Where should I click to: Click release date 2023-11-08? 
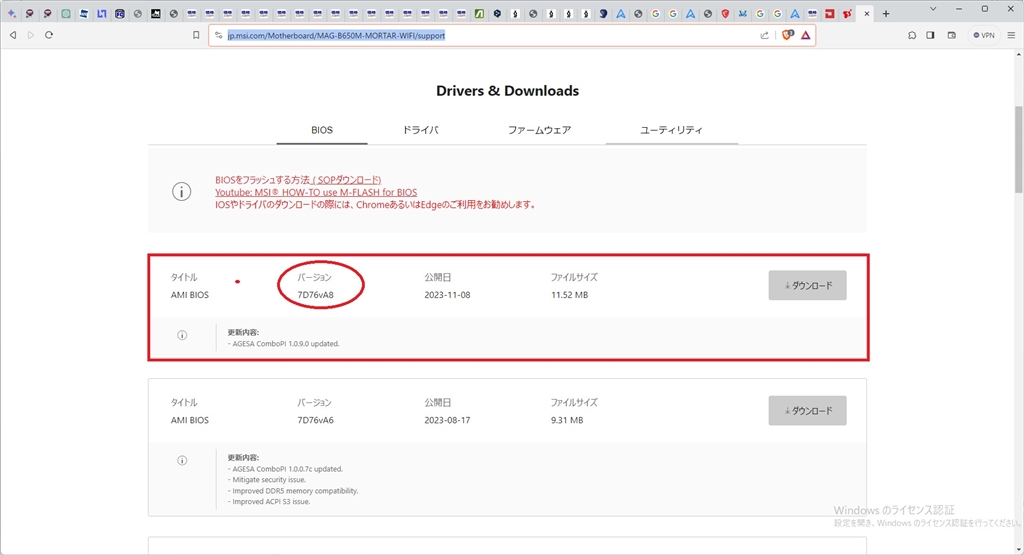click(x=447, y=294)
